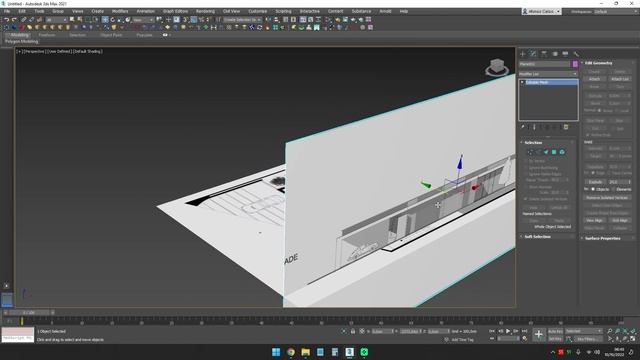The image size is (640, 360).
Task: Open the Workspaces dropdown
Action: pos(614,11)
